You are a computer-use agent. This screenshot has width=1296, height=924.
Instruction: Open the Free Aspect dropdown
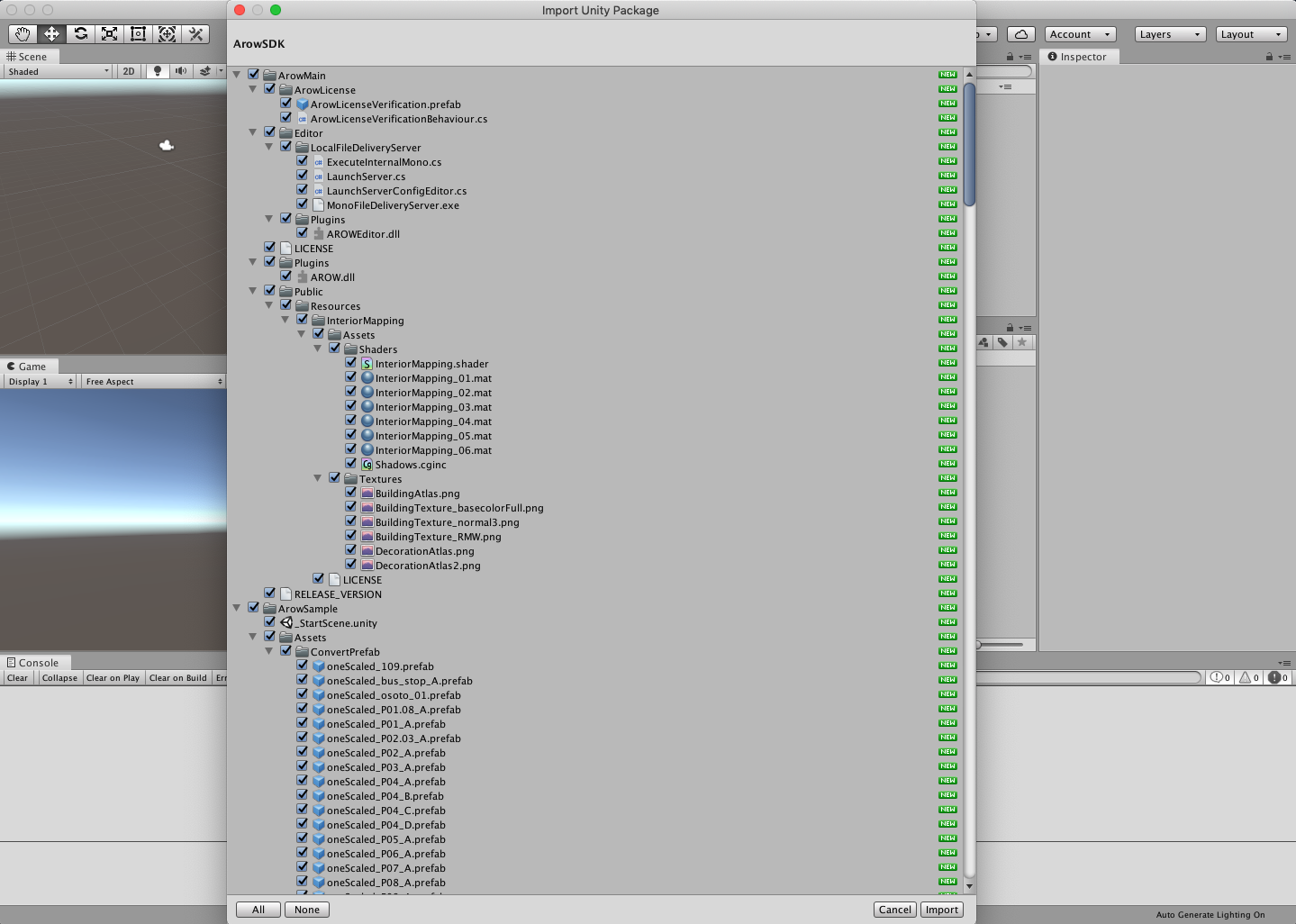point(153,382)
